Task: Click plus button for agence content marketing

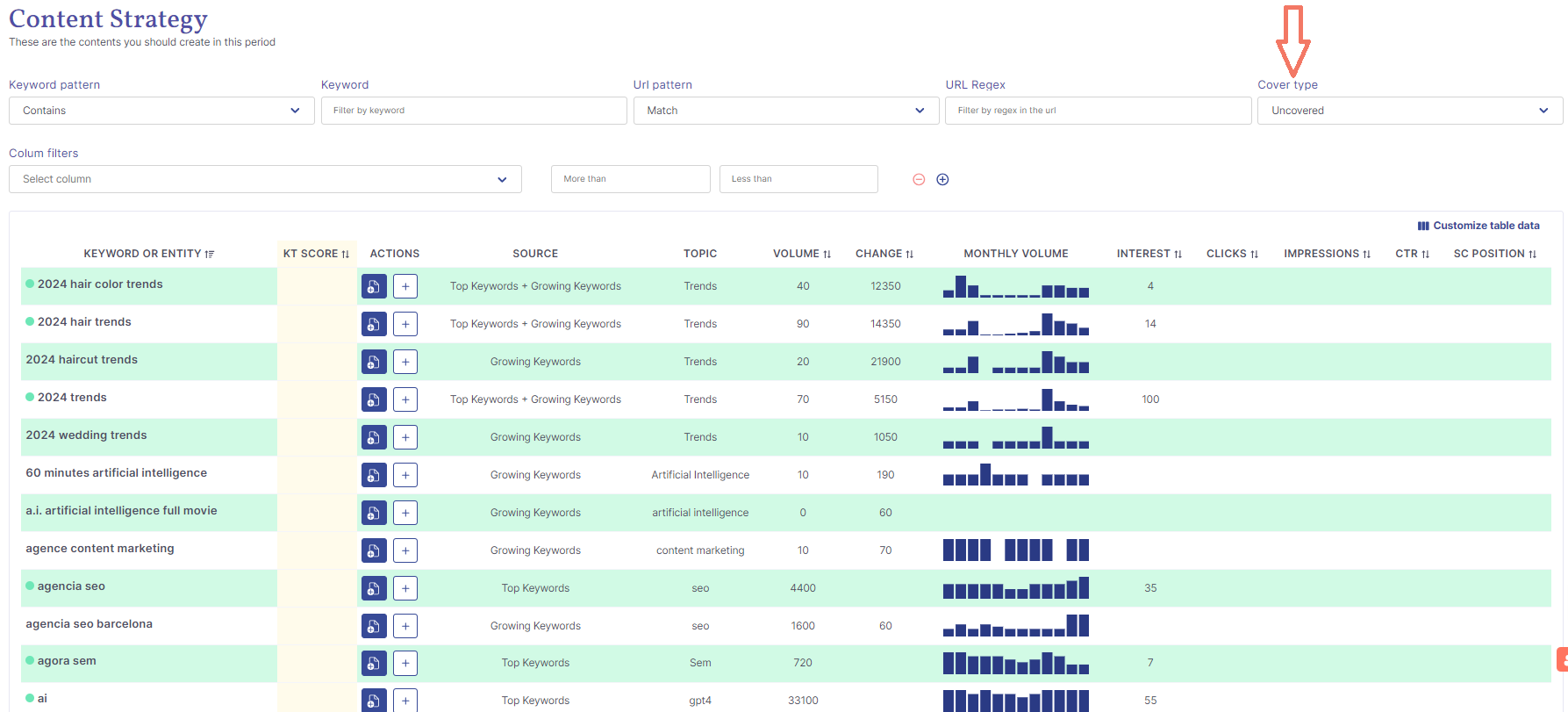Action: (x=405, y=550)
